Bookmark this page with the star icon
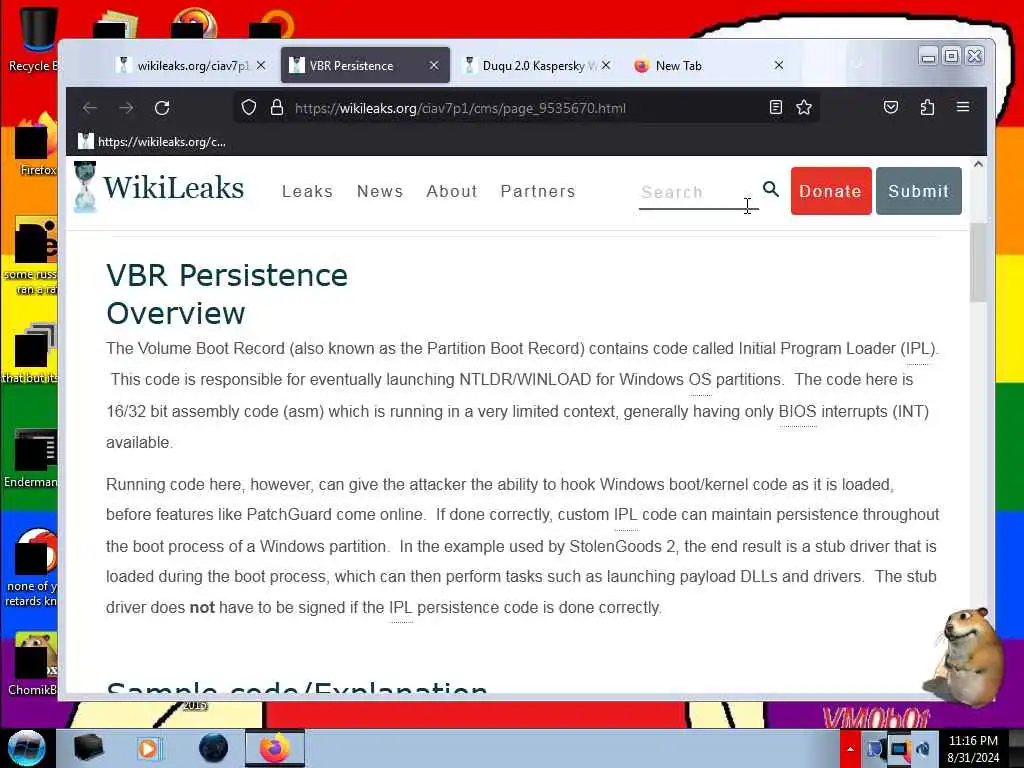 pos(804,107)
